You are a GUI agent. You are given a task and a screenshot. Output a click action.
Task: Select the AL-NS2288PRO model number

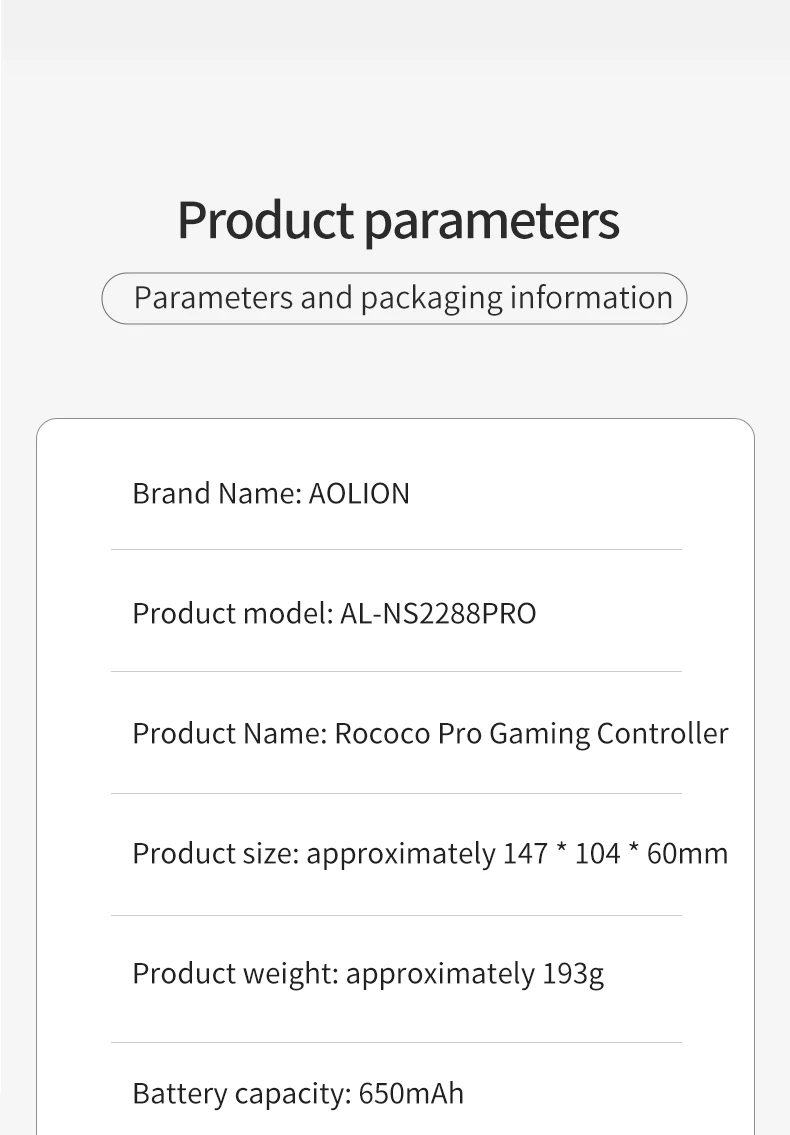(x=438, y=613)
